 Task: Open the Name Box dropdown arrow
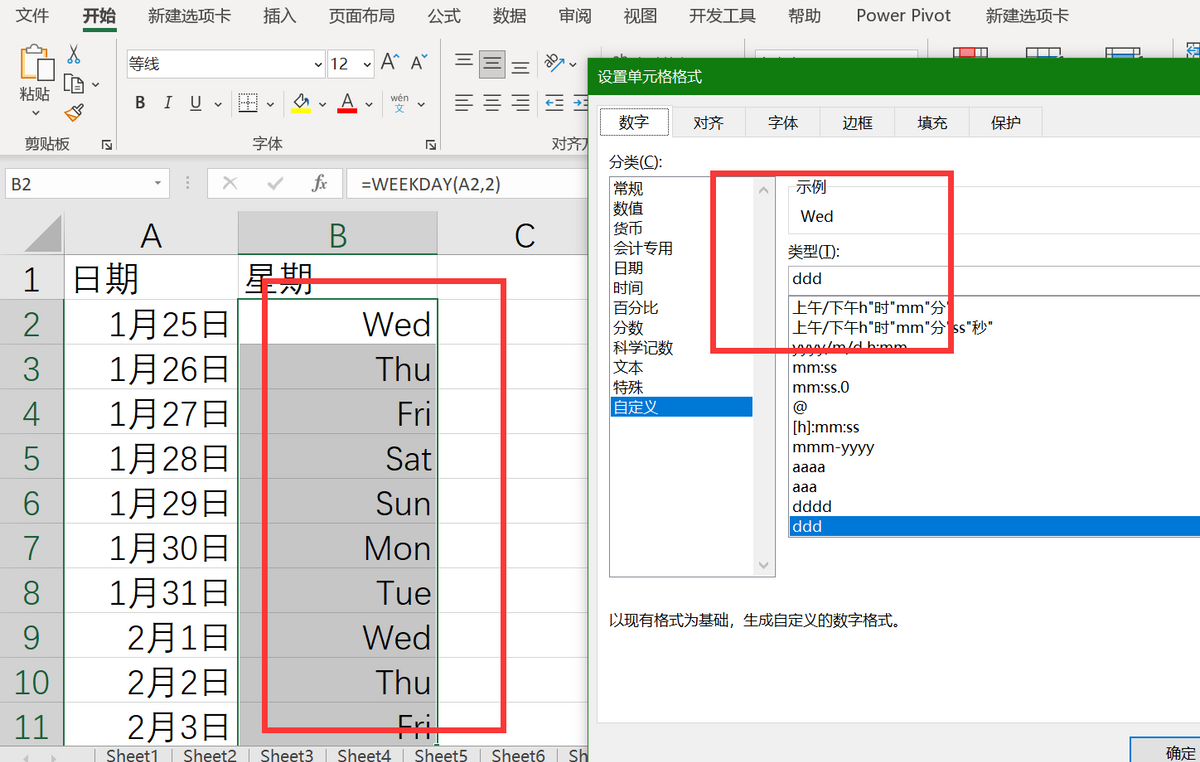coord(158,184)
